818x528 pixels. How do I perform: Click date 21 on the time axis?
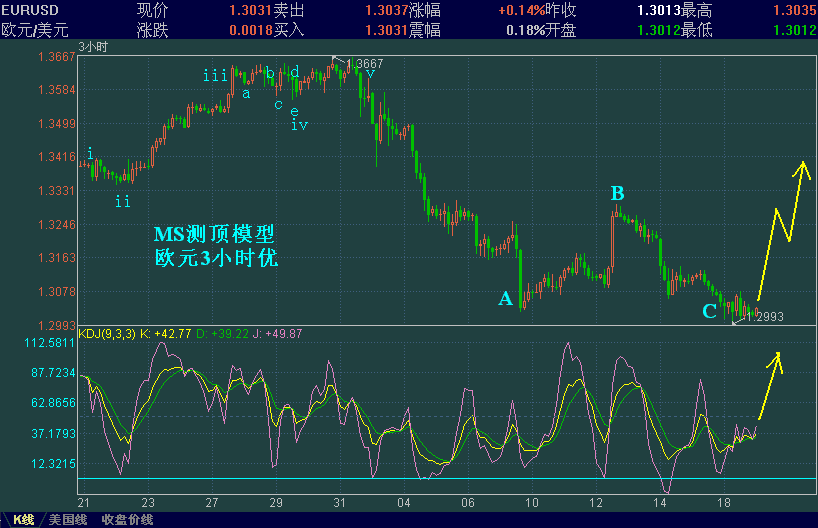point(83,502)
